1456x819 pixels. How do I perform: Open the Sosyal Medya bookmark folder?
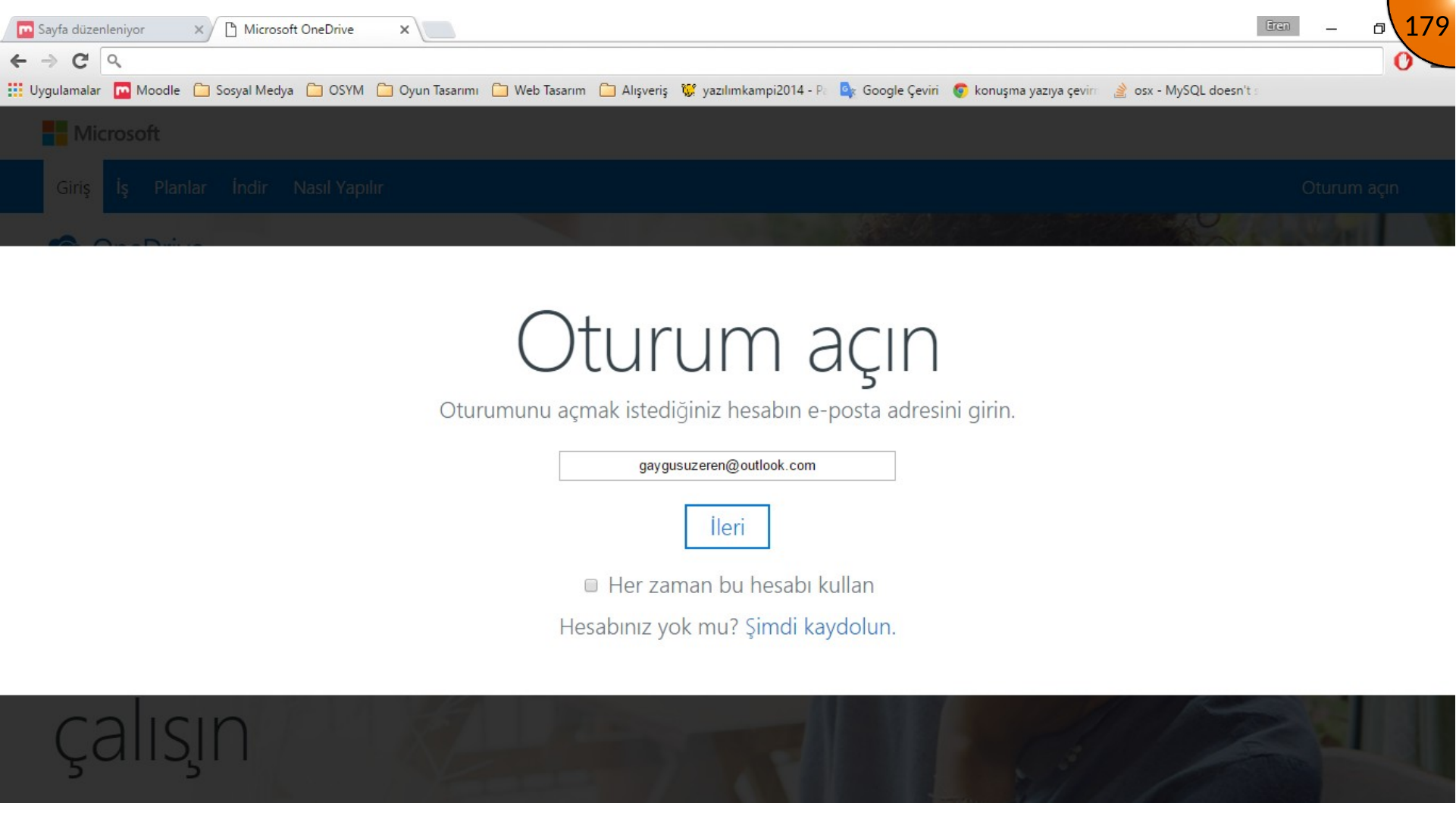coord(243,90)
